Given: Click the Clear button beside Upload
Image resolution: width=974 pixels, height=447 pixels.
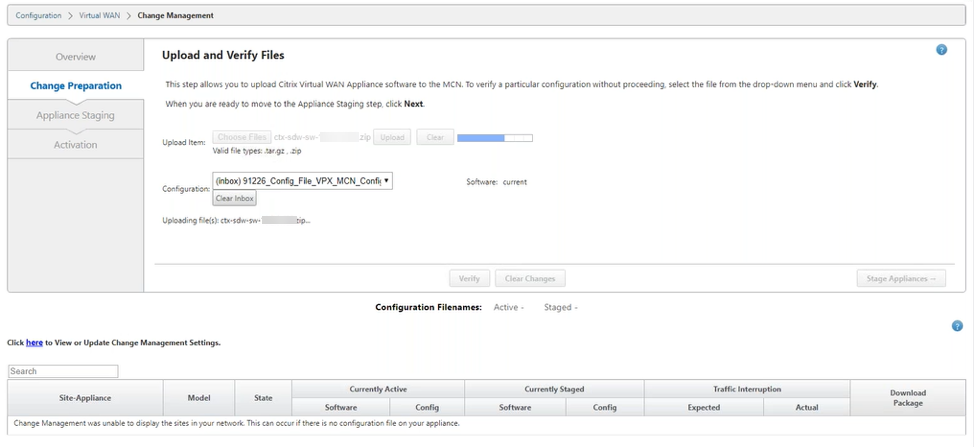Looking at the screenshot, I should [x=435, y=137].
